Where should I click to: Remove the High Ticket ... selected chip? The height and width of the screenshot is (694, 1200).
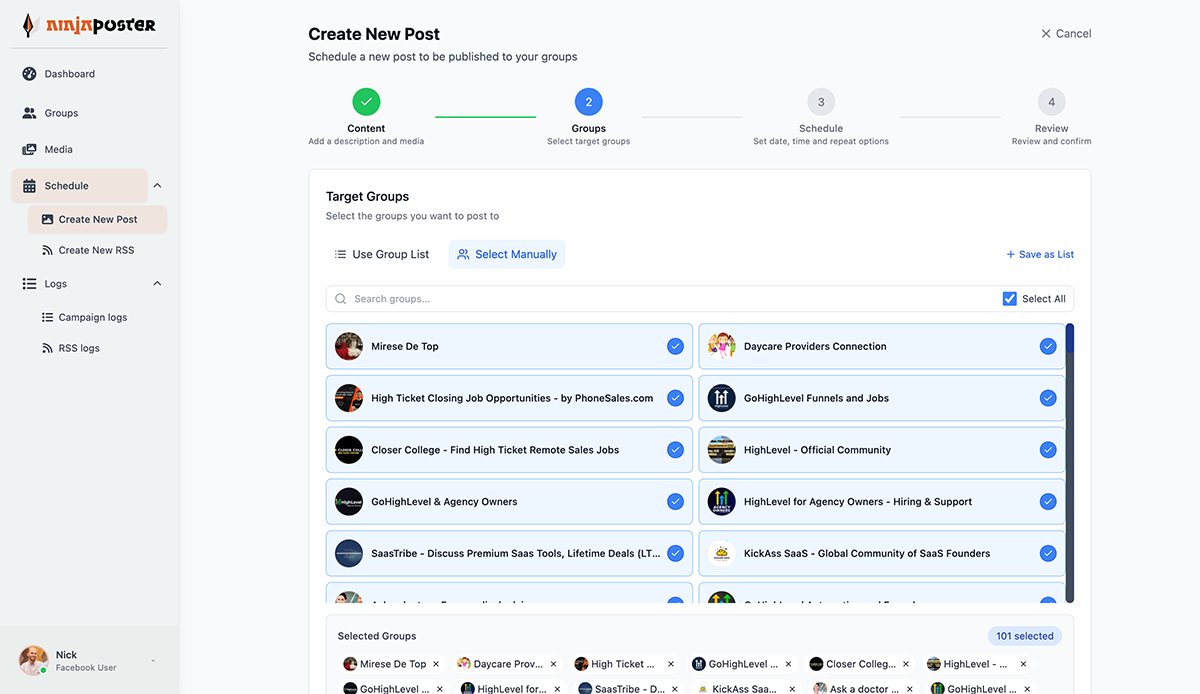pyautogui.click(x=671, y=664)
